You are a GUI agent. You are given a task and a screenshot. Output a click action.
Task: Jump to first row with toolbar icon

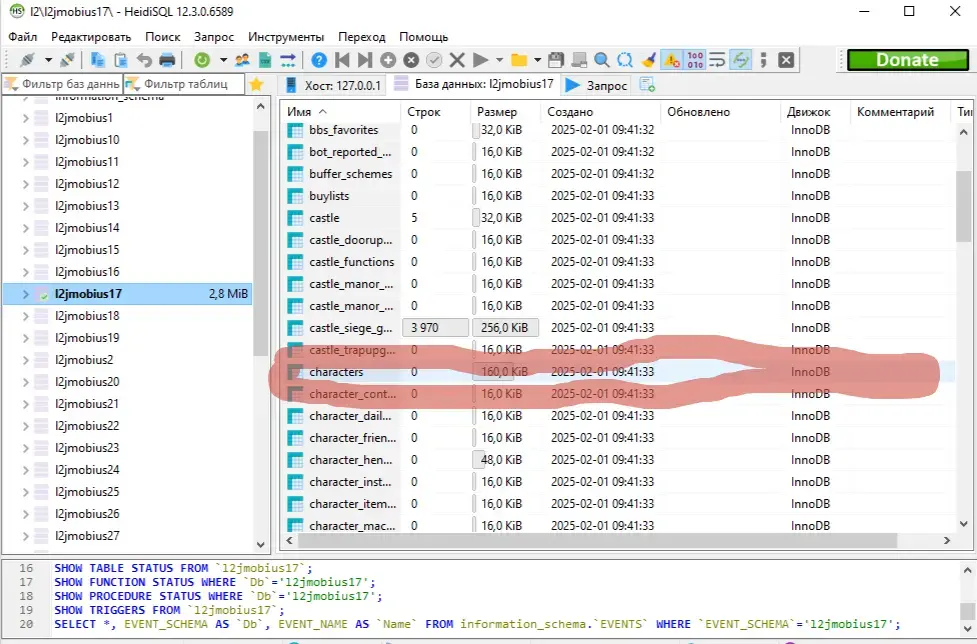click(342, 60)
